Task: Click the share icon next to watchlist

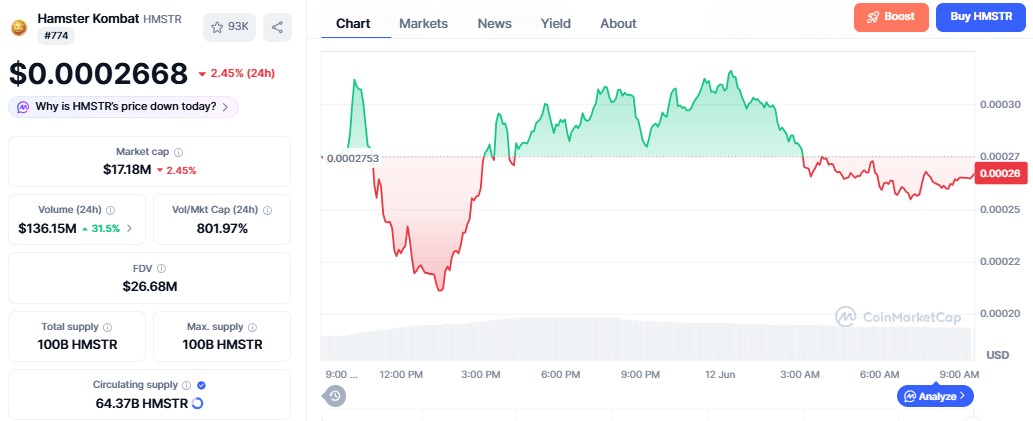Action: point(277,27)
